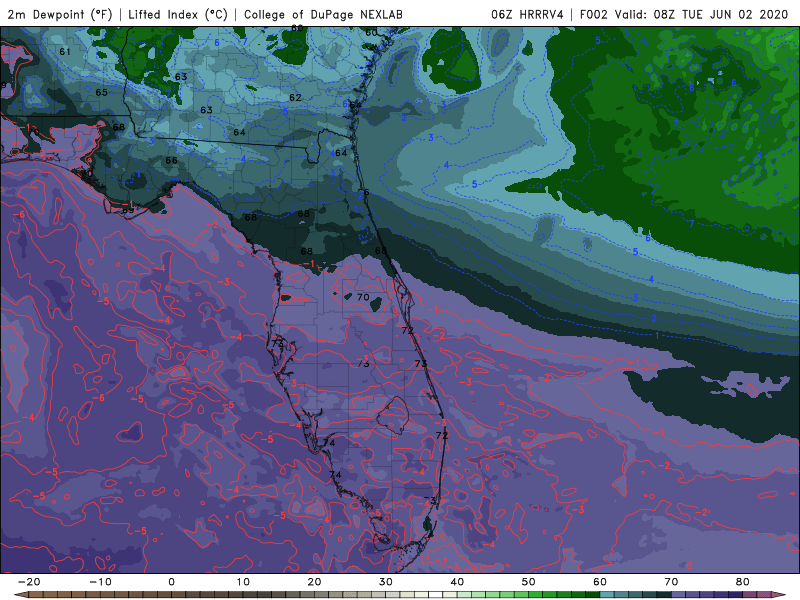Click the 60 value on the color scale
The height and width of the screenshot is (600, 800).
click(x=600, y=582)
